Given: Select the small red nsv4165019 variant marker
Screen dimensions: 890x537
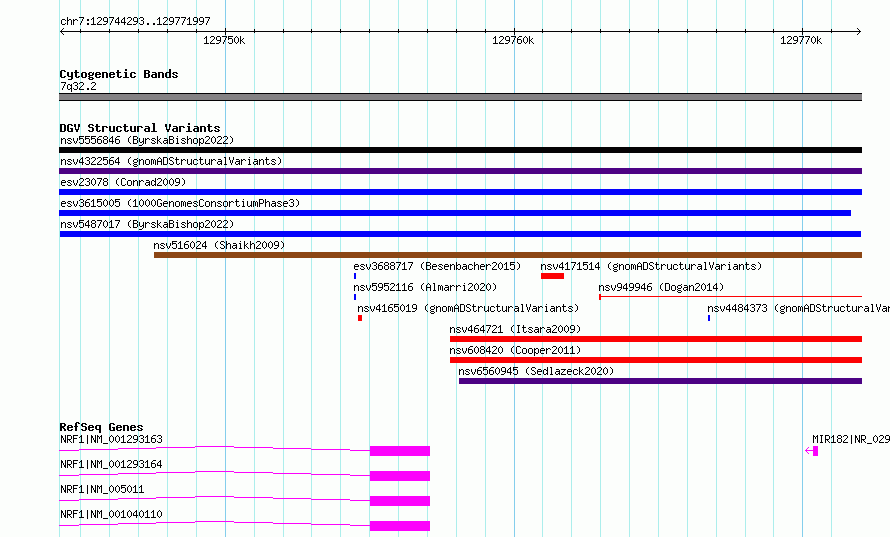Looking at the screenshot, I should pos(360,318).
